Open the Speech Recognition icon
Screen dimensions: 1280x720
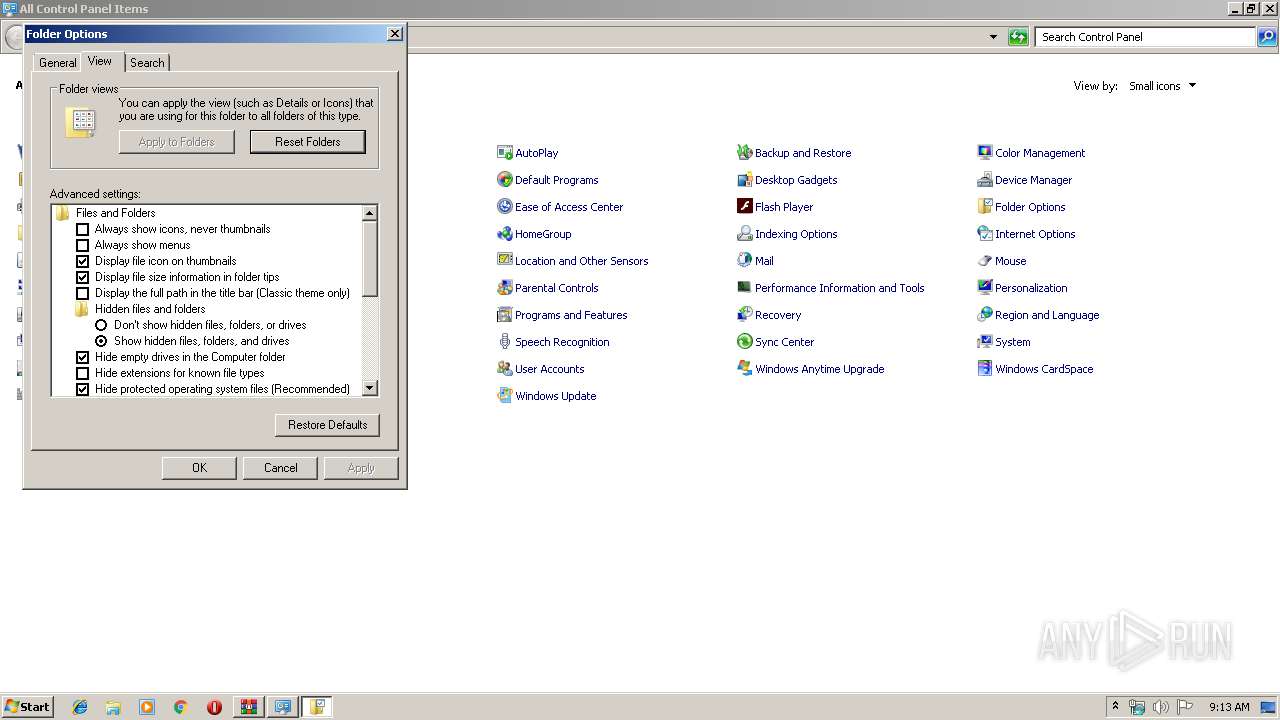pyautogui.click(x=553, y=342)
